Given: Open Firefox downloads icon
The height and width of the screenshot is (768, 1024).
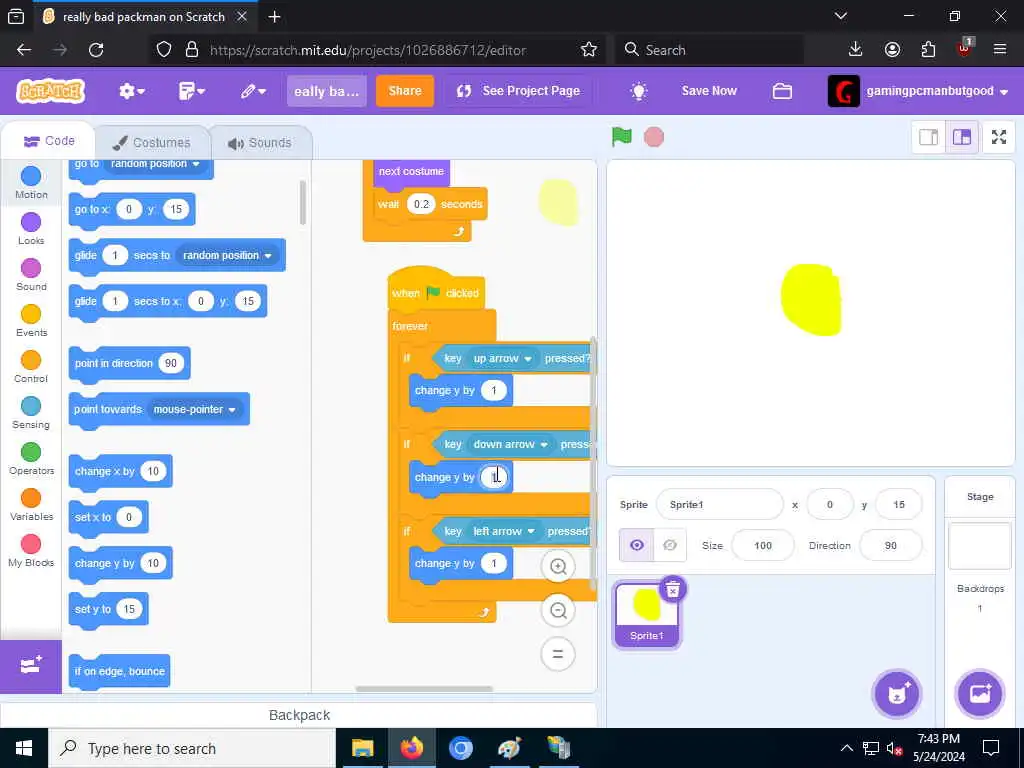Looking at the screenshot, I should pos(856,50).
